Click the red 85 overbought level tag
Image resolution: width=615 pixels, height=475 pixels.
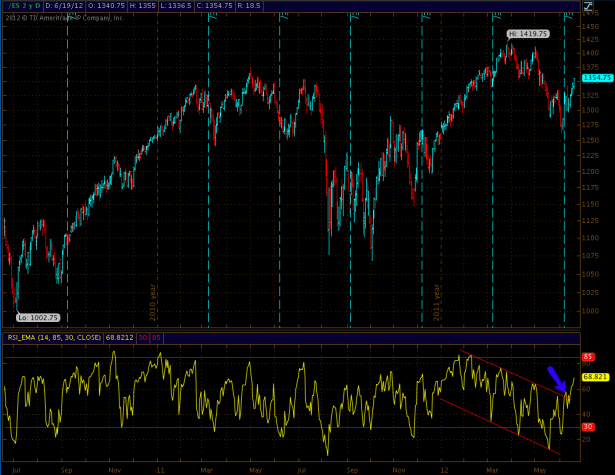589,357
